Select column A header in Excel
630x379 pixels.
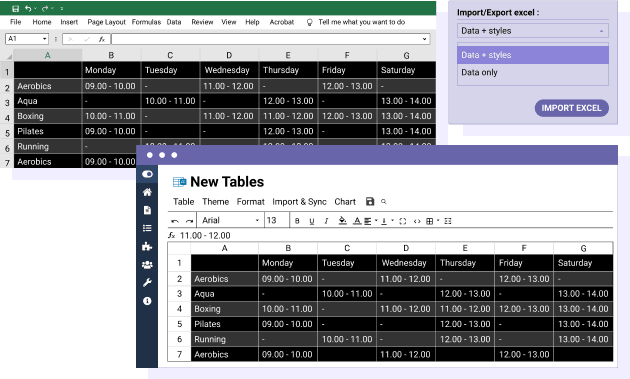pyautogui.click(x=47, y=55)
